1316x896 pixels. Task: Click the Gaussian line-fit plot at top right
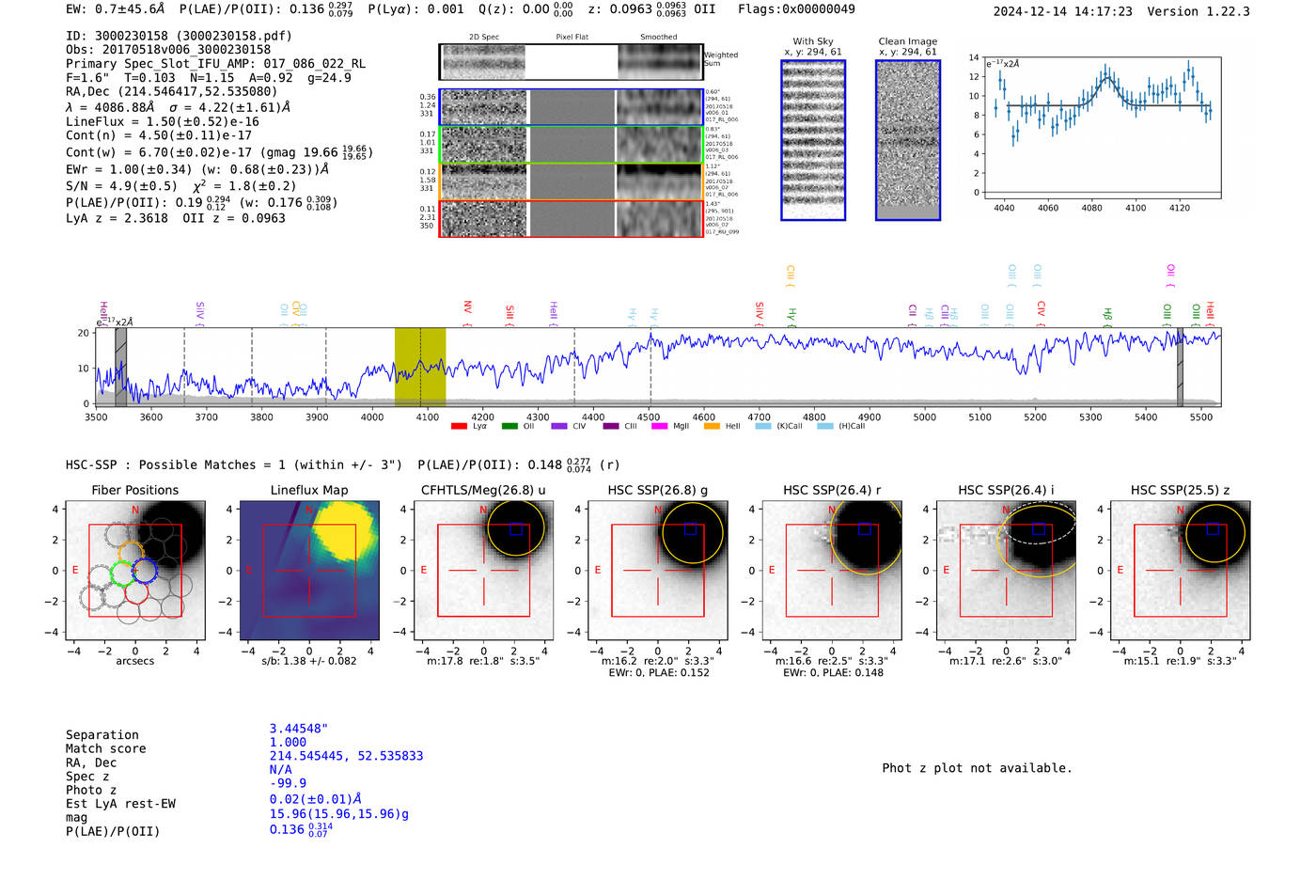1101,127
